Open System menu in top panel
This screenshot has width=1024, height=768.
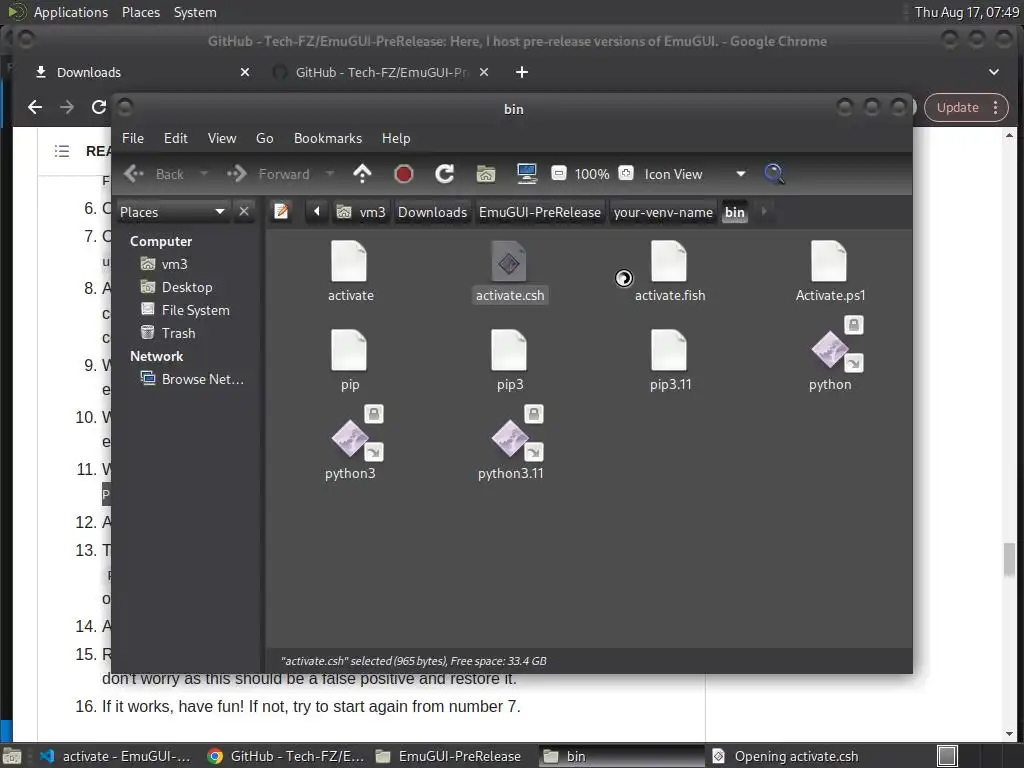195,12
